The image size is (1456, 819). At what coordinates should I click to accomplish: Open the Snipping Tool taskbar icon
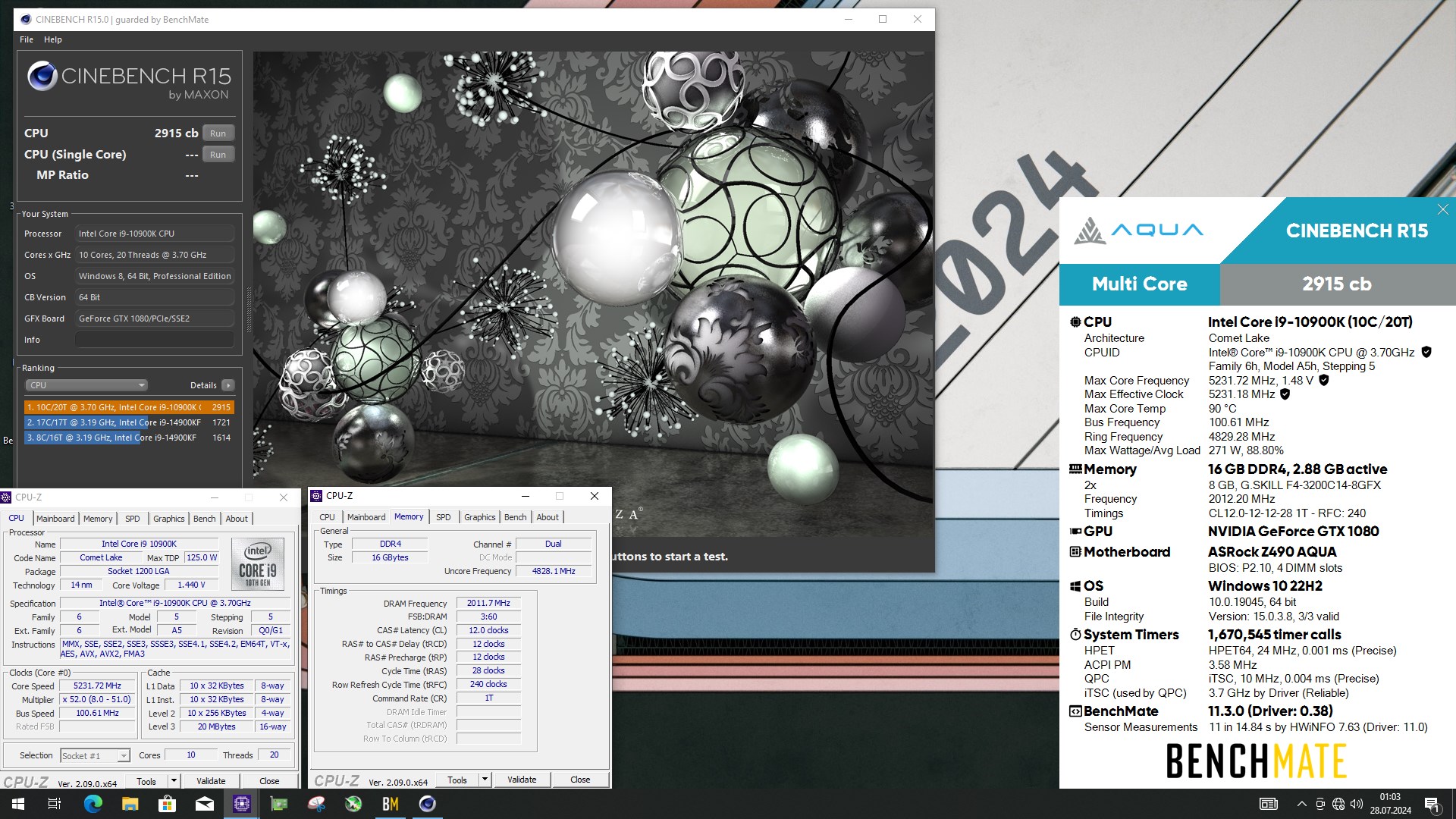(316, 804)
